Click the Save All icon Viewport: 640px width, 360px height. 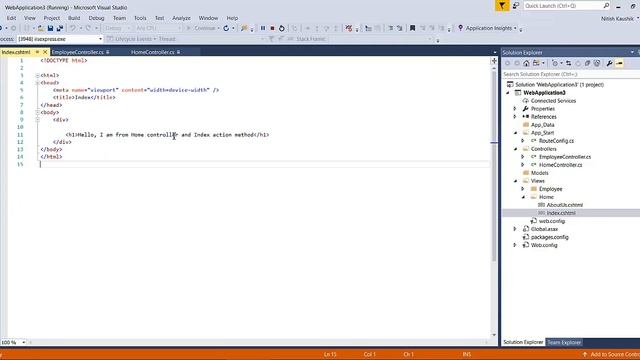(x=60, y=28)
